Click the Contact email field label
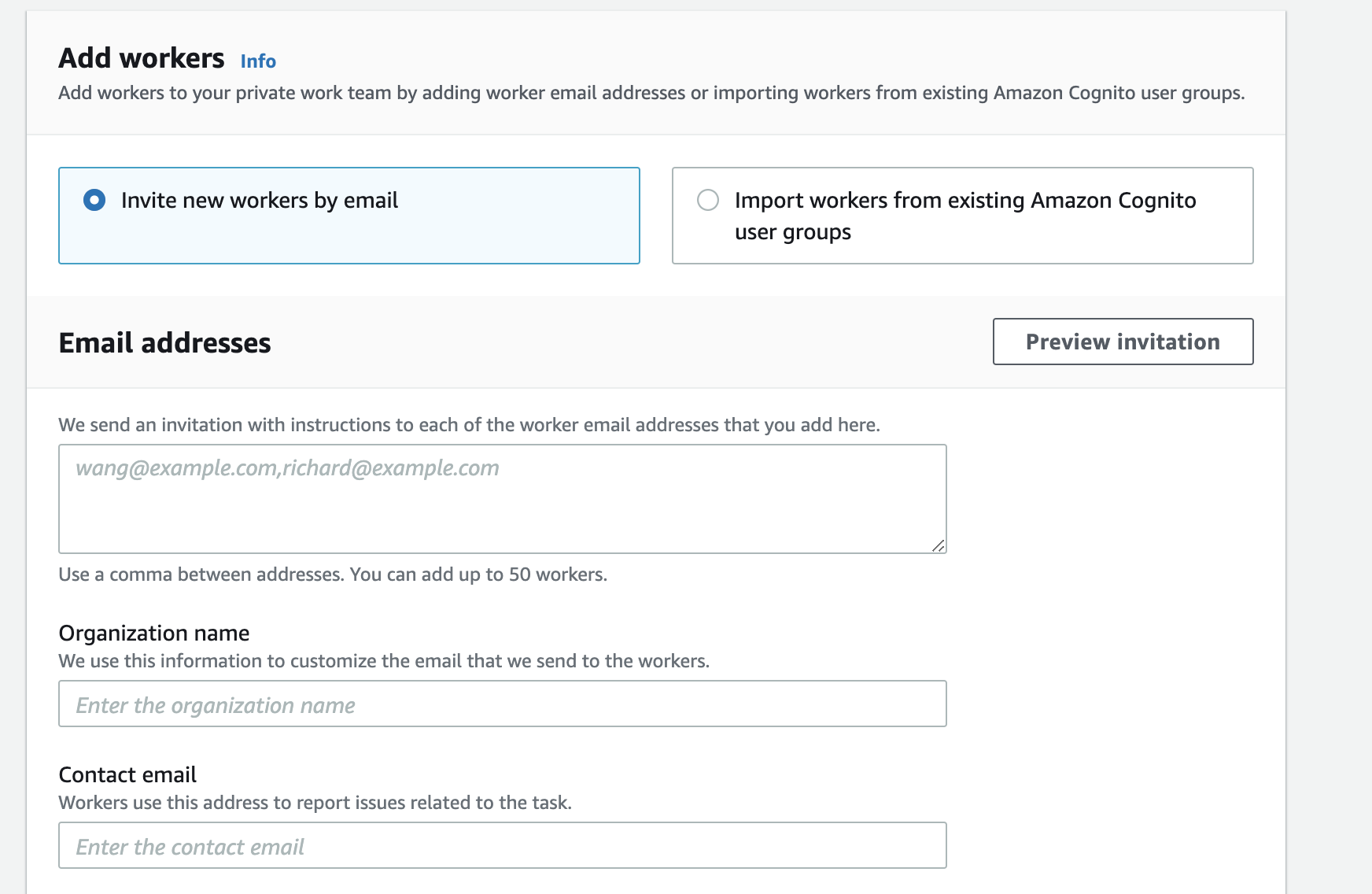The height and width of the screenshot is (894, 1372). click(x=127, y=774)
